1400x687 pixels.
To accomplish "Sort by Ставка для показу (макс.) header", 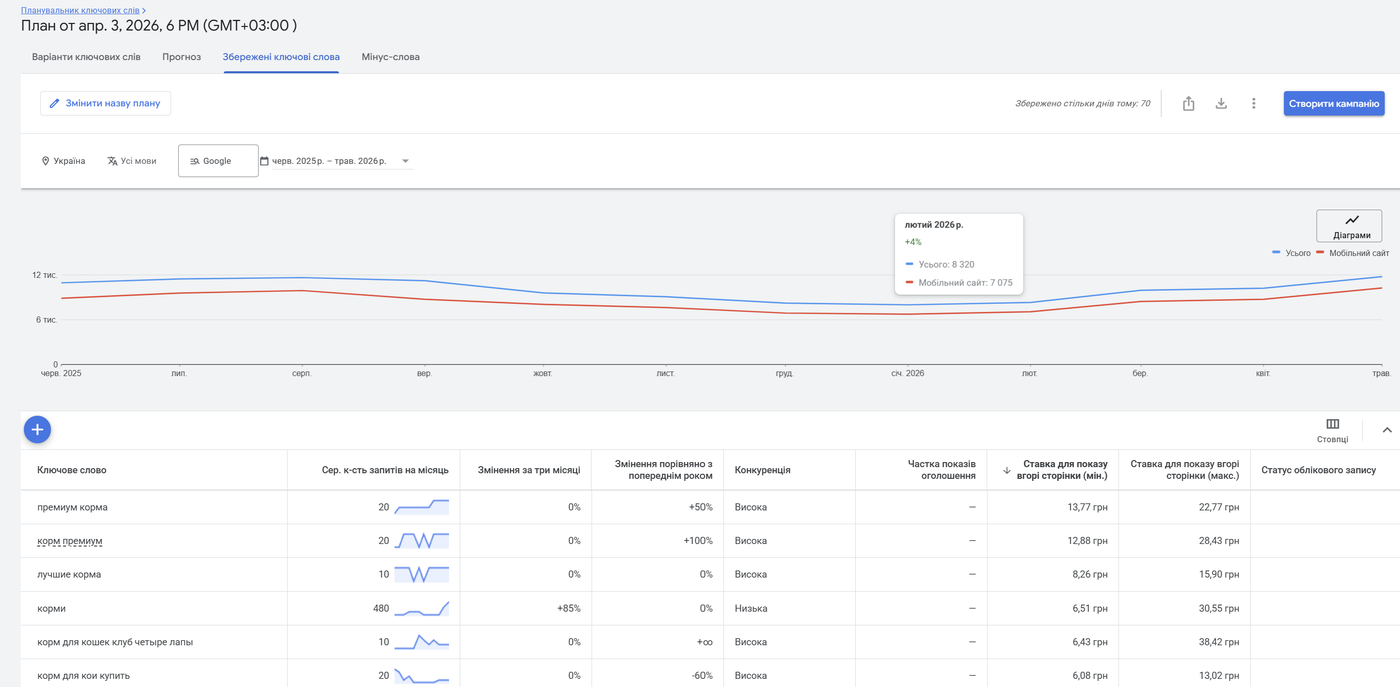I will [x=1185, y=470].
